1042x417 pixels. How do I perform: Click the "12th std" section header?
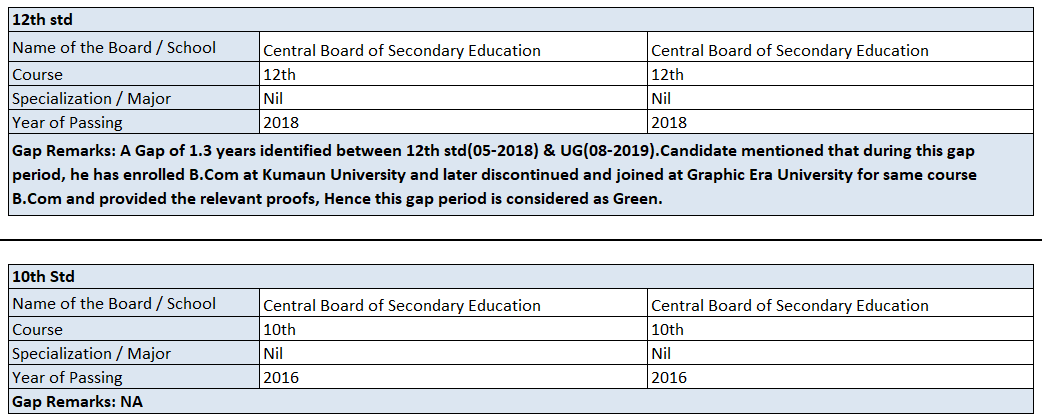coord(42,20)
